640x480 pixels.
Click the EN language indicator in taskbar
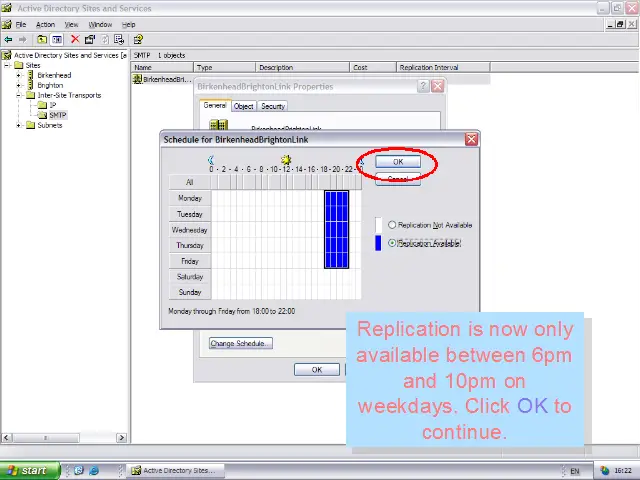pos(575,471)
